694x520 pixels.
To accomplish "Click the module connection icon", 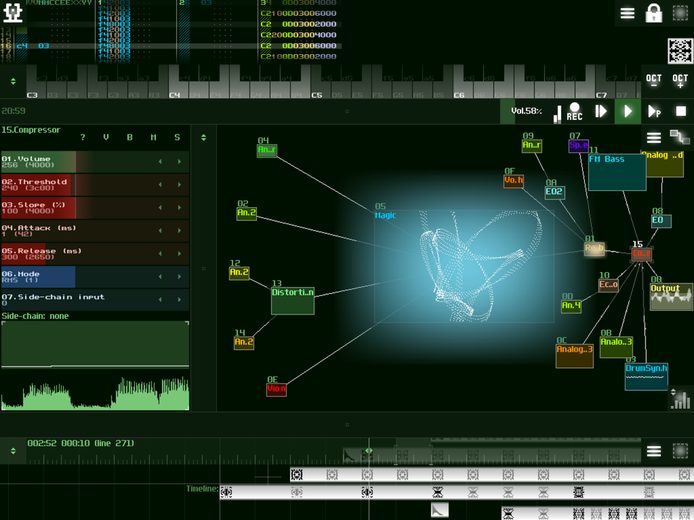I will (679, 137).
